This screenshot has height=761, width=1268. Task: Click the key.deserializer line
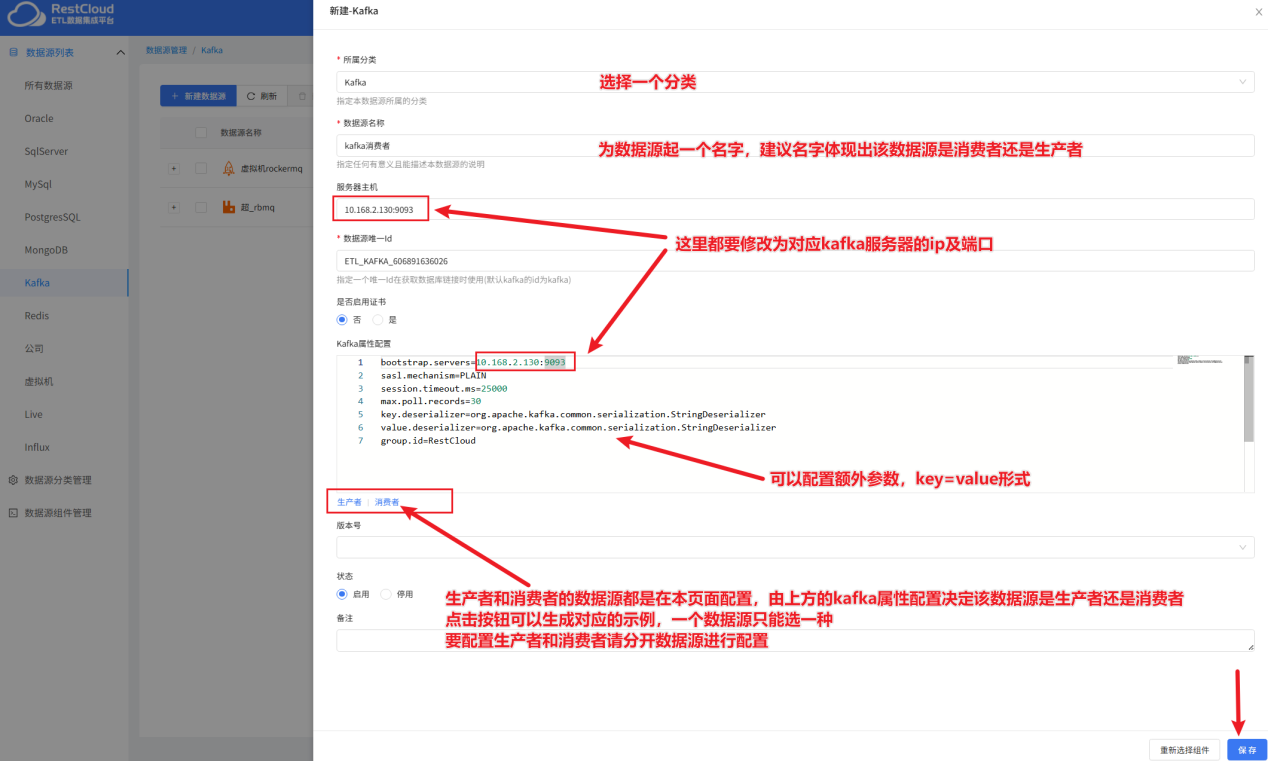tap(573, 414)
